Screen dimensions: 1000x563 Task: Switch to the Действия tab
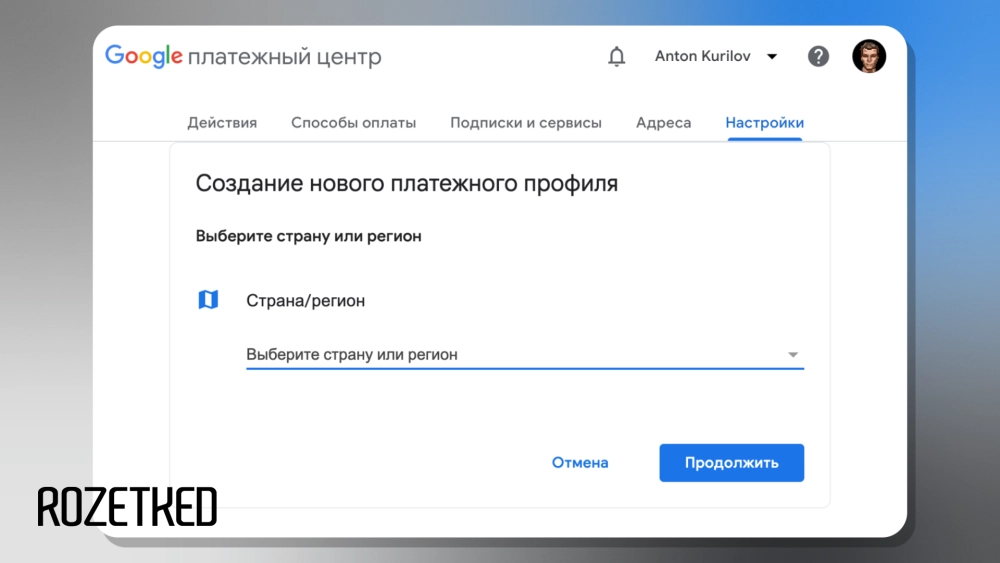coord(222,123)
